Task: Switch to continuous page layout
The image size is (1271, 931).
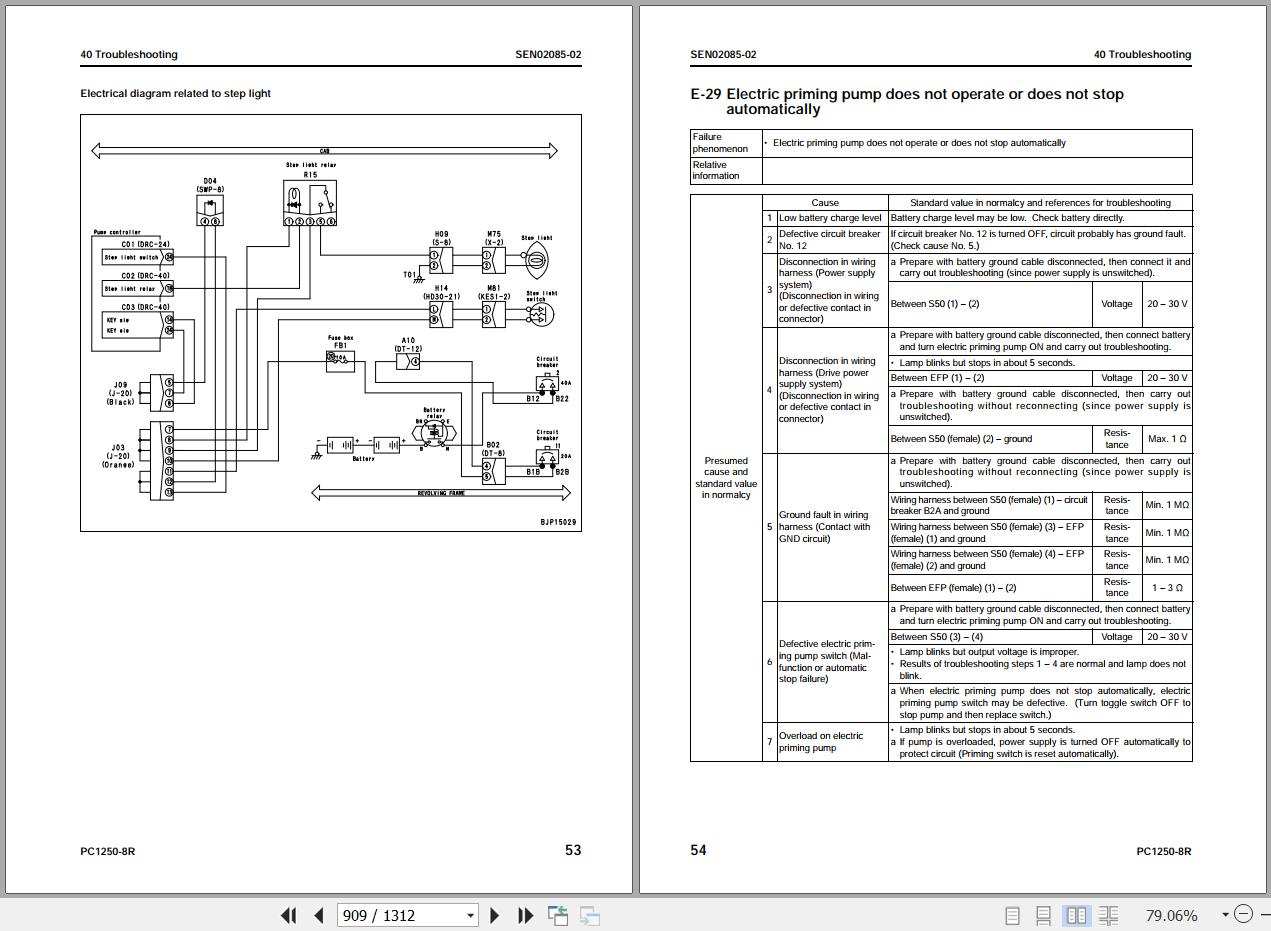Action: pyautogui.click(x=1043, y=915)
